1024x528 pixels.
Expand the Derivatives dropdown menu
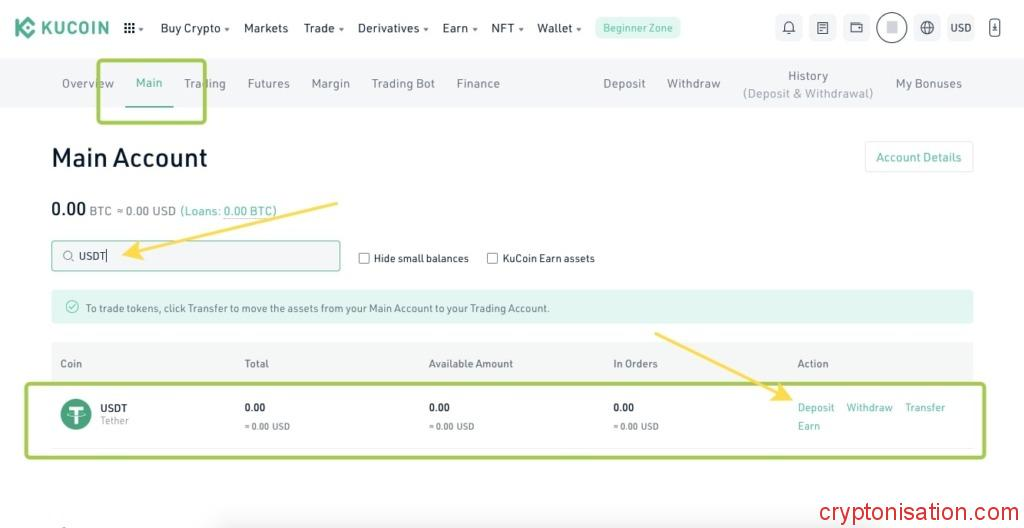click(x=393, y=28)
